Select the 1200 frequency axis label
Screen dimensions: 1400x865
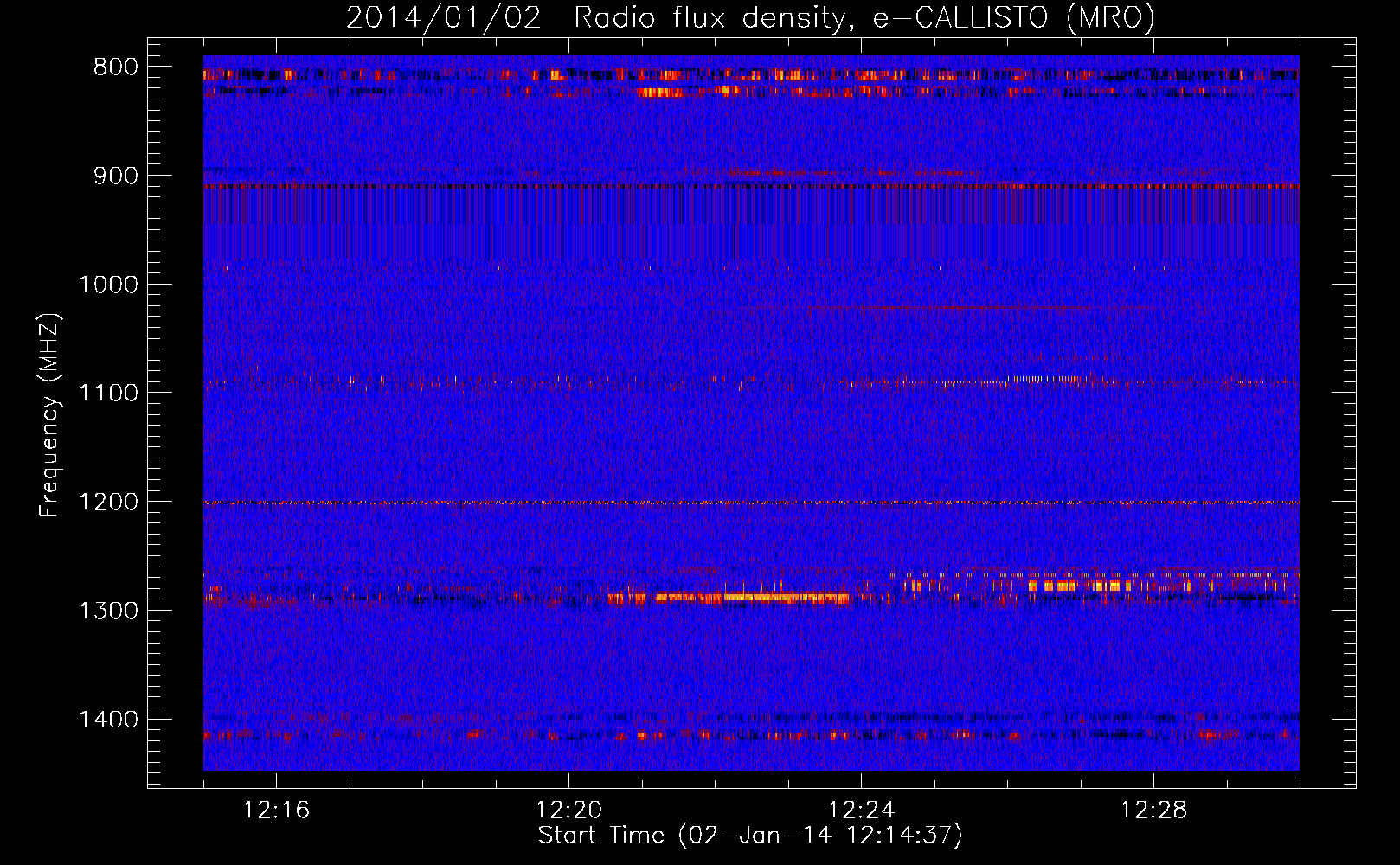pyautogui.click(x=109, y=502)
